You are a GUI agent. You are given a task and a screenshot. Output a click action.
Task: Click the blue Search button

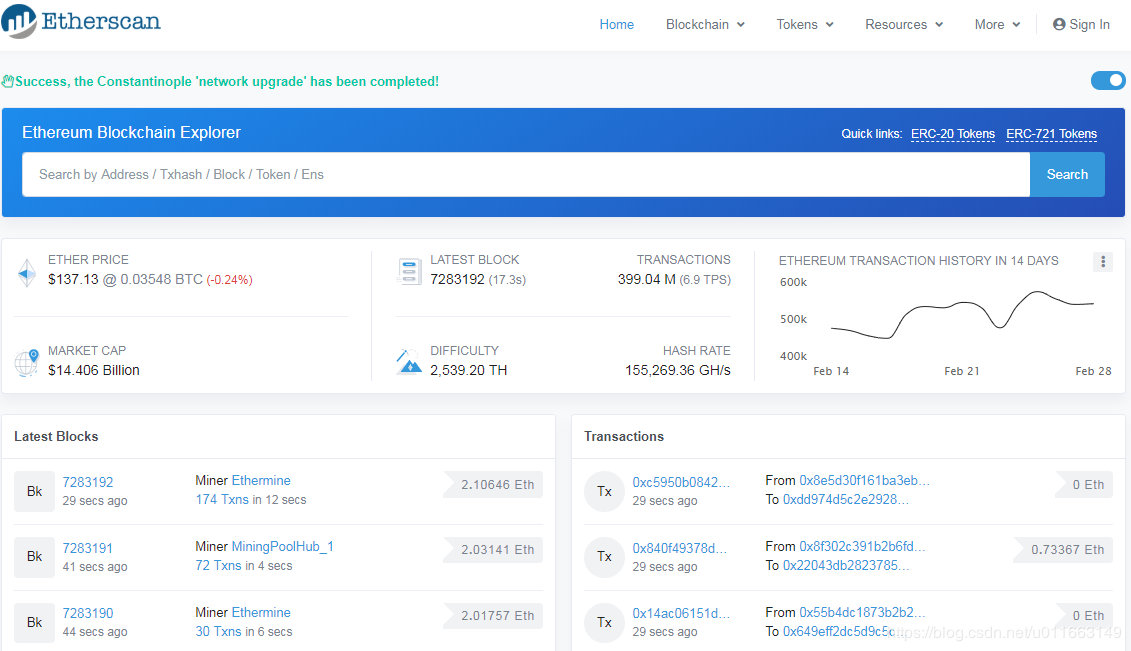tap(1067, 174)
